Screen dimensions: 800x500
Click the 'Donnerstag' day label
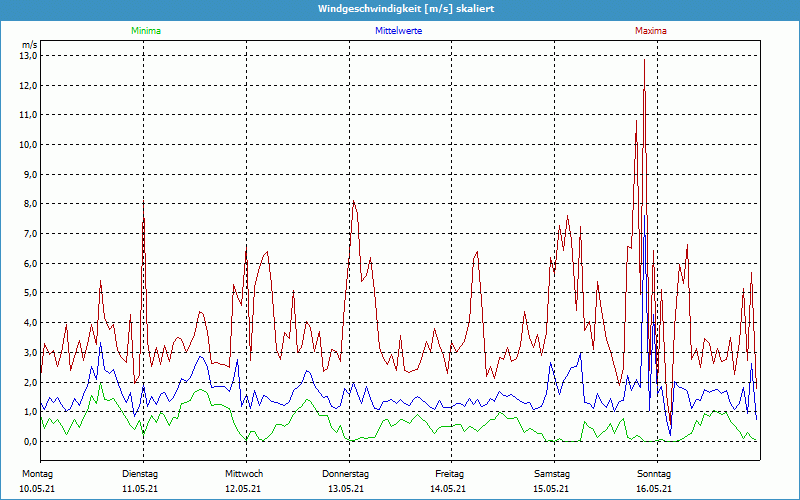pos(345,474)
